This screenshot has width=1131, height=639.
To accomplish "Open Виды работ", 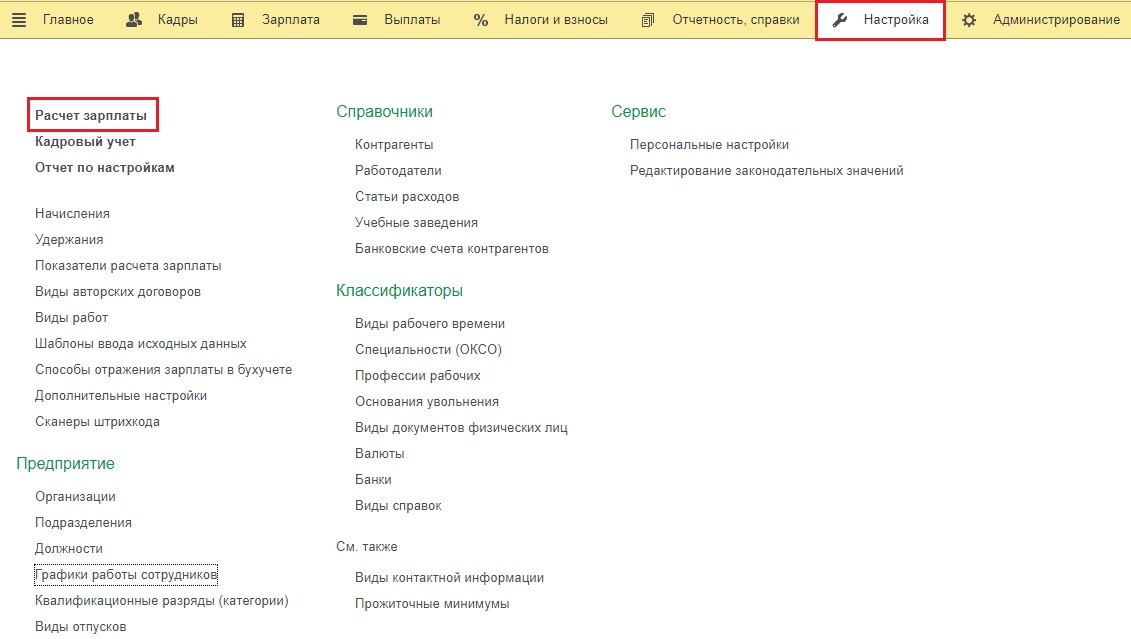I will (71, 317).
